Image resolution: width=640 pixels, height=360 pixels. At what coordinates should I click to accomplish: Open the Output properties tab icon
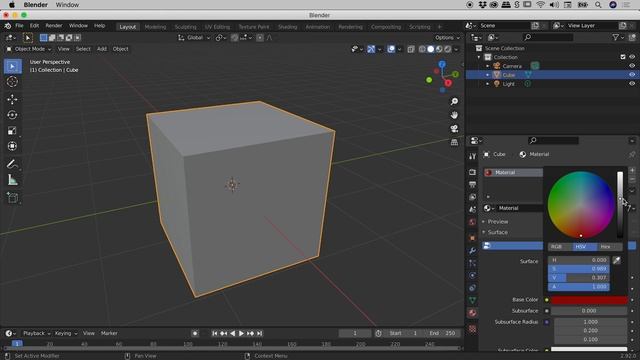472,184
